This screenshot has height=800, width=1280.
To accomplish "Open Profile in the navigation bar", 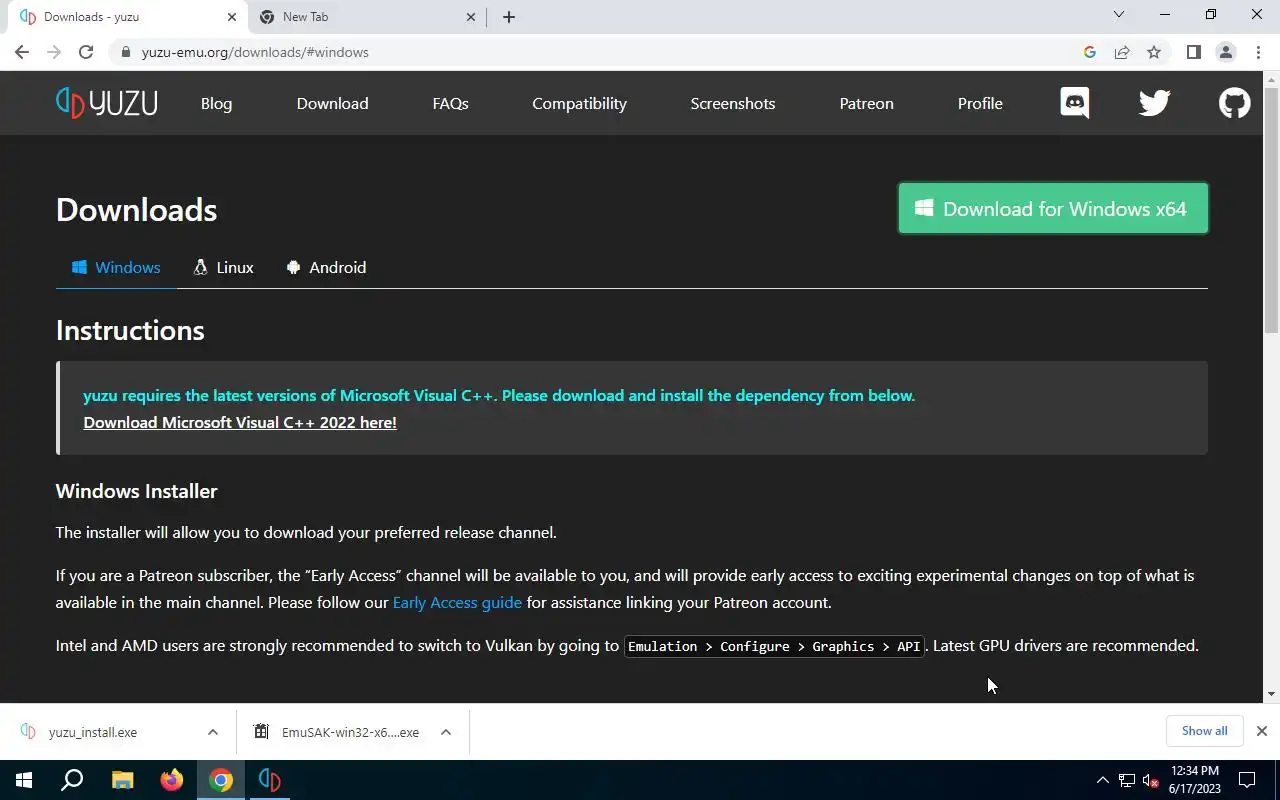I will coord(980,103).
